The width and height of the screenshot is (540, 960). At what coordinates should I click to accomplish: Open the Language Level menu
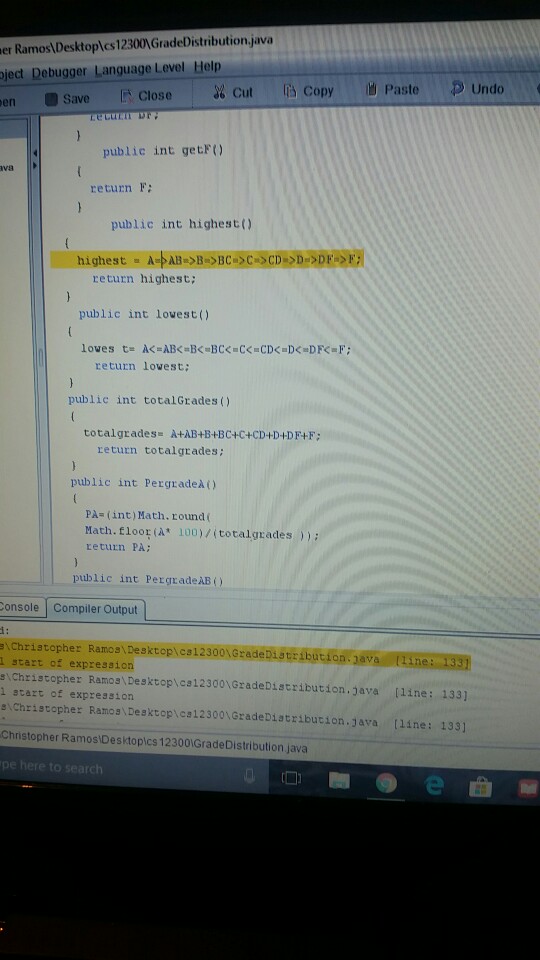coord(140,69)
